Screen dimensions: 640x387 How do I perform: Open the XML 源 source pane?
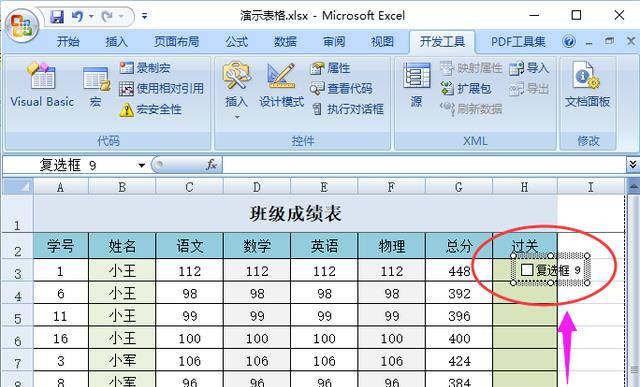click(416, 85)
